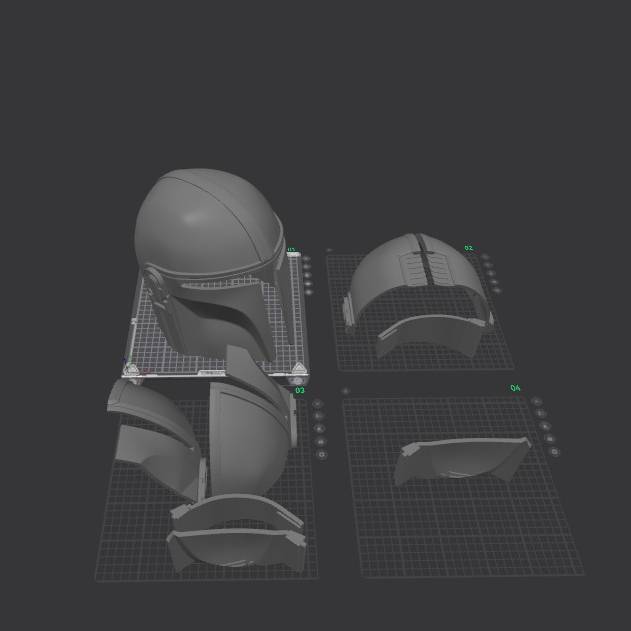Remove all objects on plate 04
Image resolution: width=631 pixels, height=631 pixels.
tap(536, 401)
